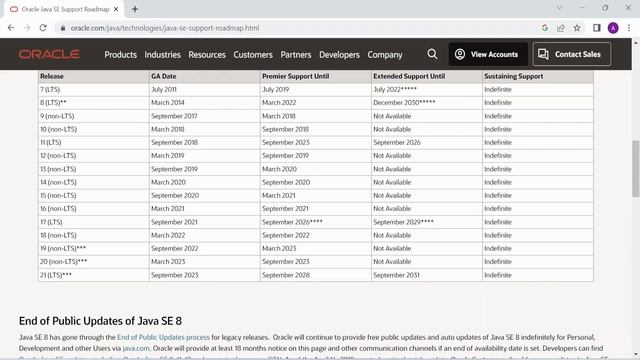Open the Chrome three-dot menu
The width and height of the screenshot is (640, 360).
pyautogui.click(x=629, y=28)
